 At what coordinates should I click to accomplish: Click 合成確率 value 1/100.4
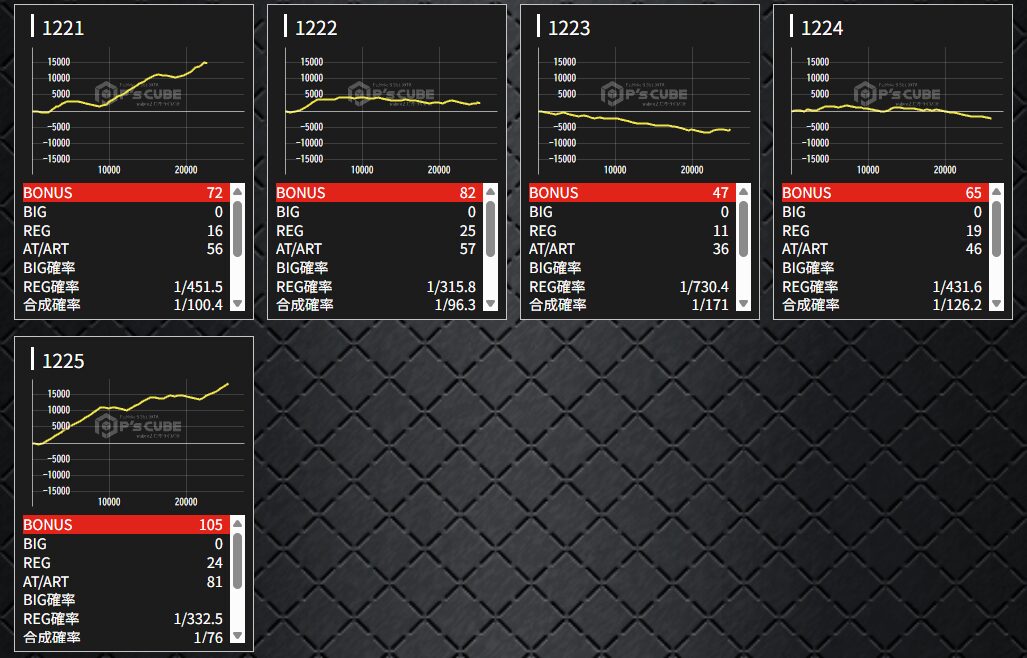(x=198, y=304)
